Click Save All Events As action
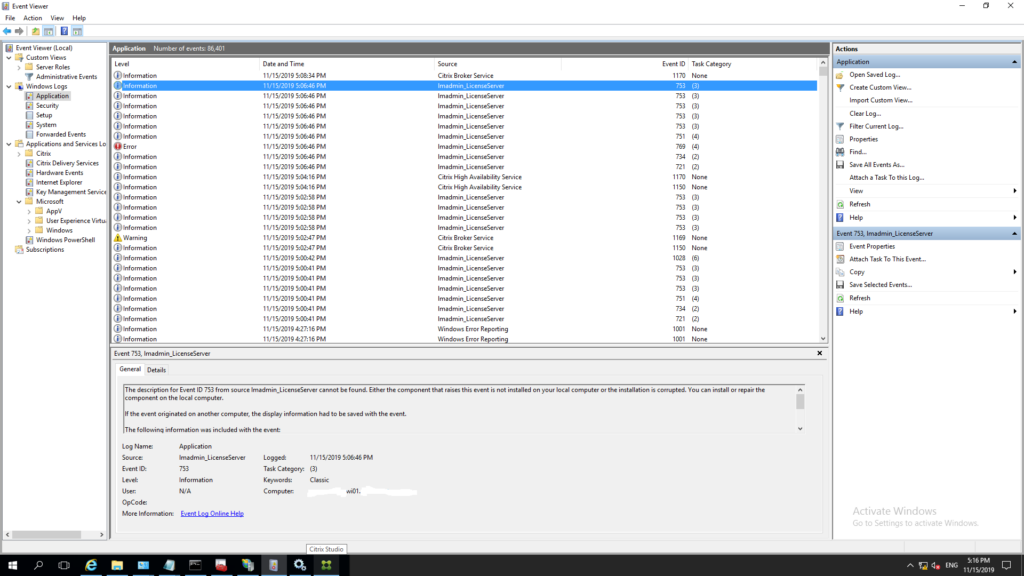 click(876, 165)
